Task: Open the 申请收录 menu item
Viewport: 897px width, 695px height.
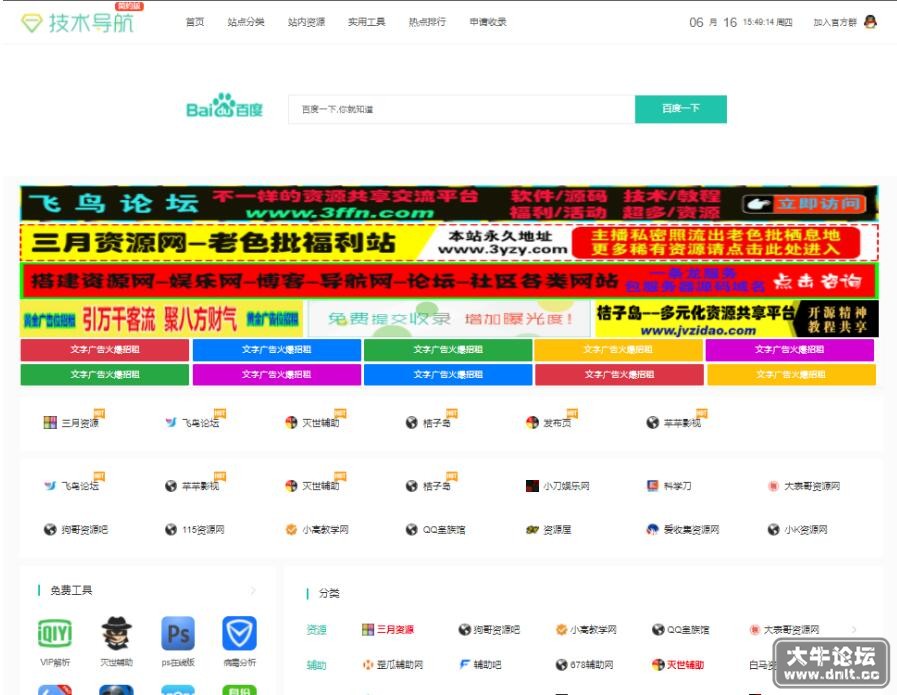Action: tap(488, 22)
